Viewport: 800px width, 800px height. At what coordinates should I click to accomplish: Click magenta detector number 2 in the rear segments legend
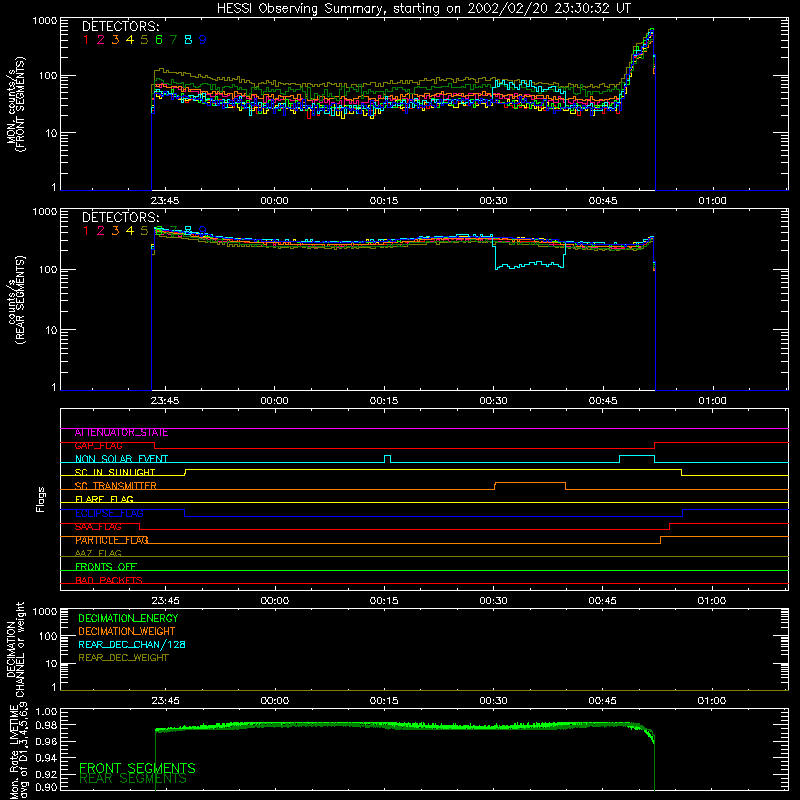(x=101, y=231)
